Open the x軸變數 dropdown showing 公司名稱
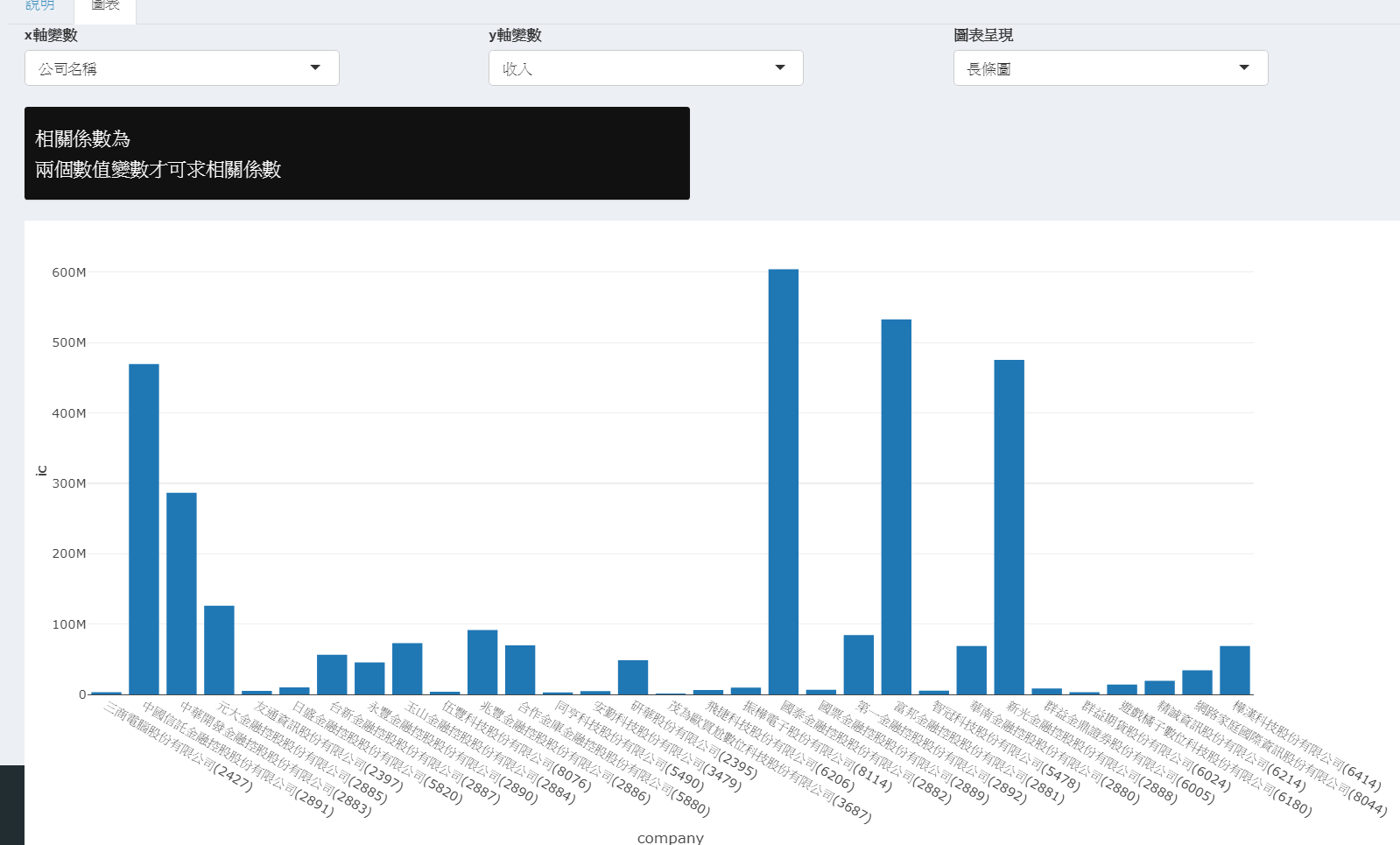Screen dimensions: 1400x845 182,68
